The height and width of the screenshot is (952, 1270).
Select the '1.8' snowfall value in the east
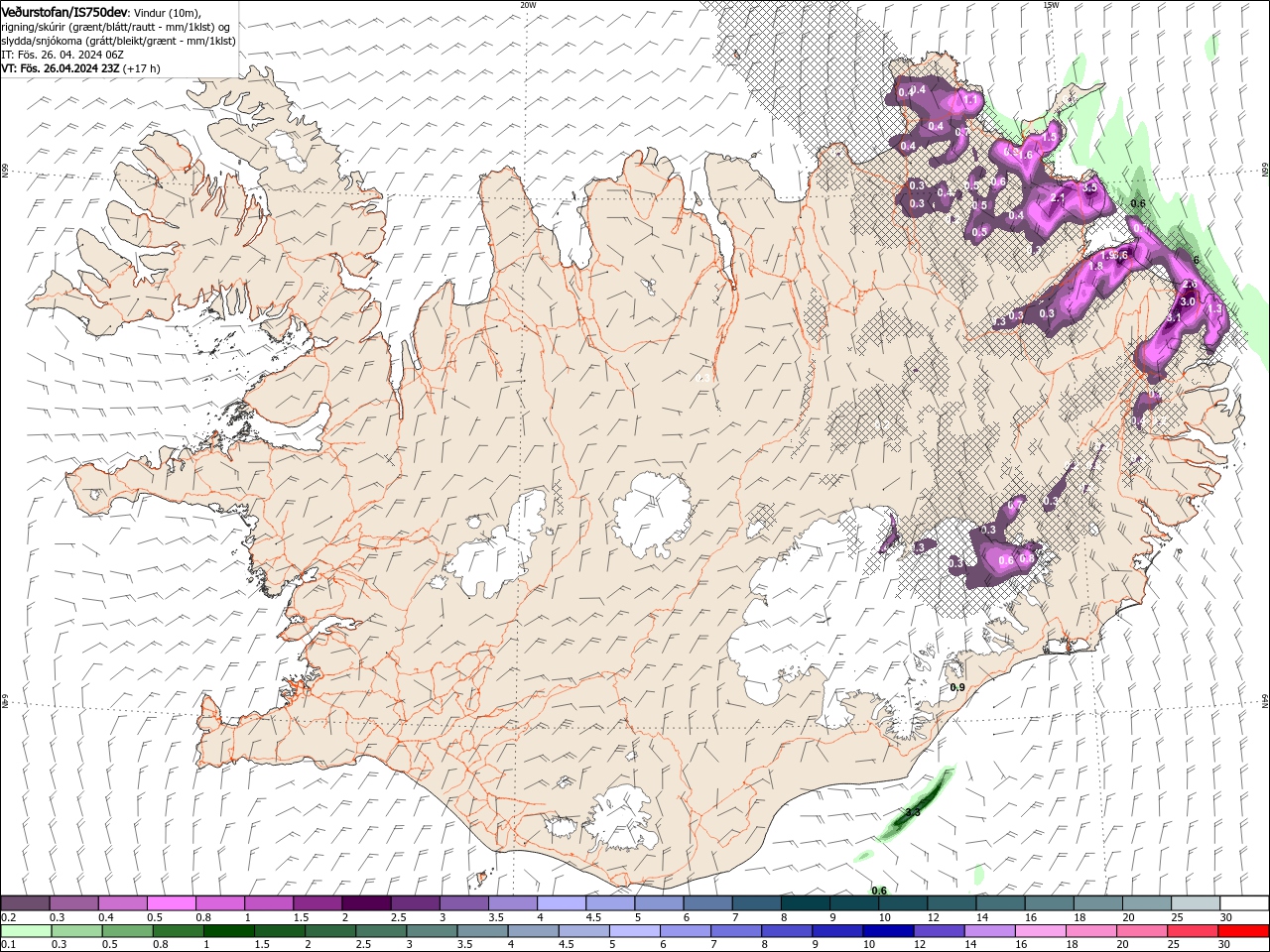tap(1096, 266)
